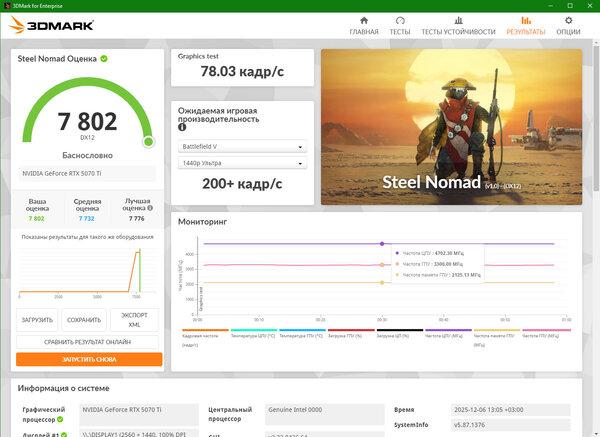Click the NVIDIA GeForce RTX 5070 Ti score field
The image size is (600, 437).
tap(87, 173)
